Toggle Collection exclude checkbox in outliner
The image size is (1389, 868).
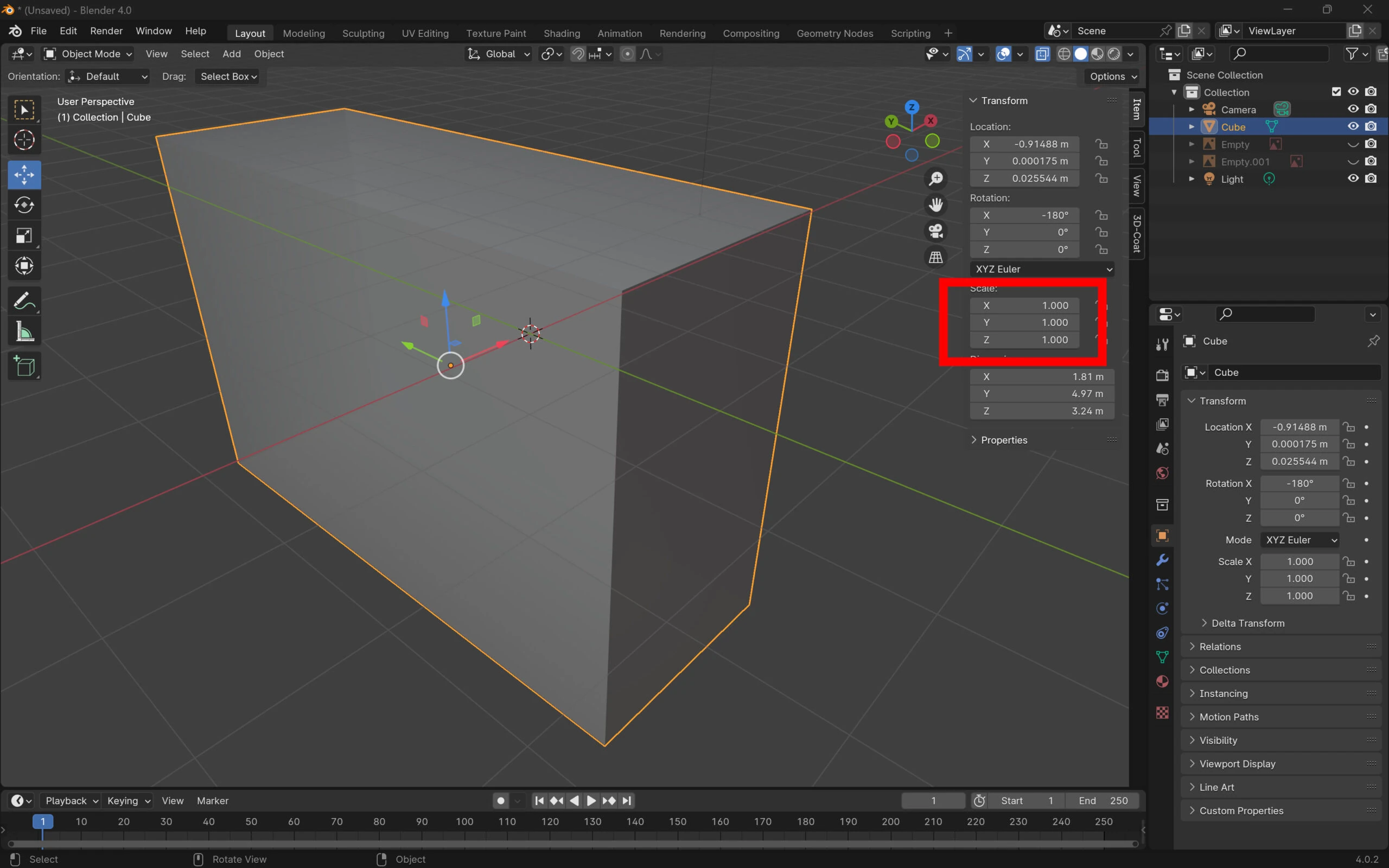click(x=1336, y=92)
